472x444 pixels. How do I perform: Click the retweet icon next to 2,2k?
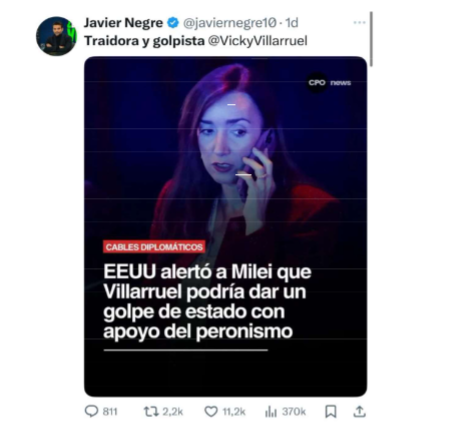coord(151,412)
